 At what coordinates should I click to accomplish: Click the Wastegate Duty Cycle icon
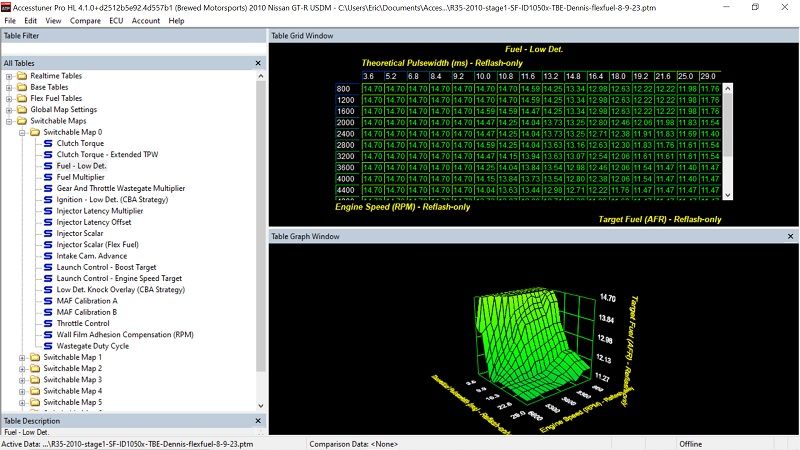[48, 346]
